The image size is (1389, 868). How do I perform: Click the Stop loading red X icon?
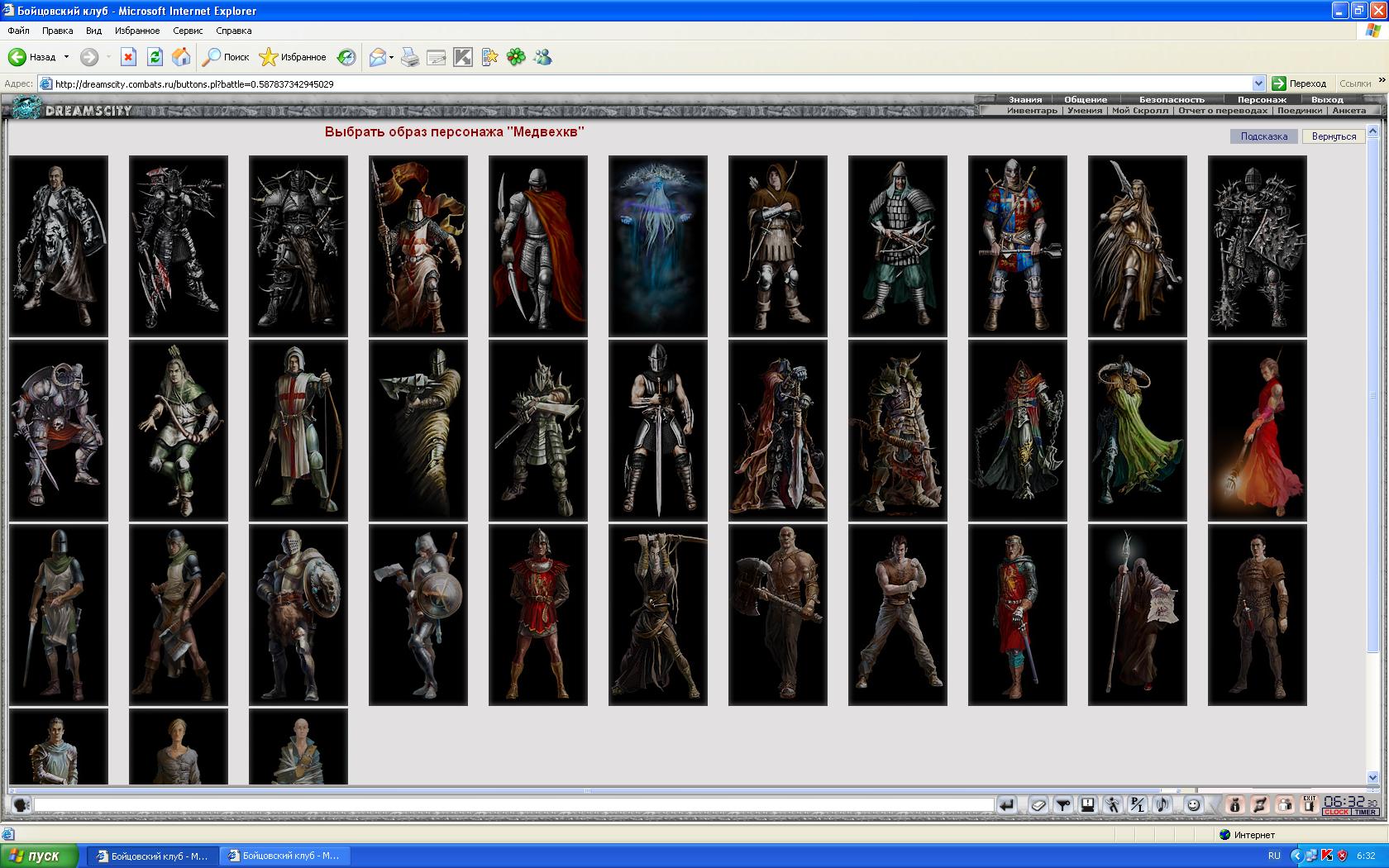[128, 57]
